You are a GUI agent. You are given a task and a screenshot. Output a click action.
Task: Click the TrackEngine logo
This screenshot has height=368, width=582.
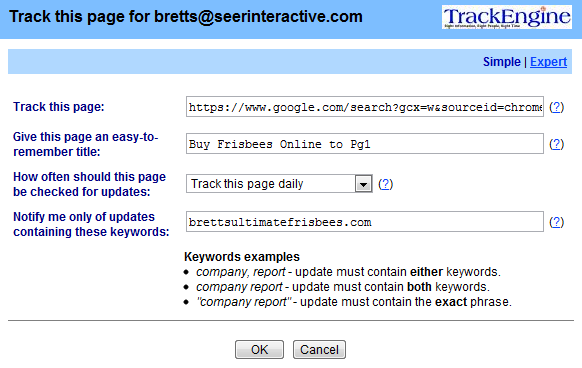click(x=507, y=17)
